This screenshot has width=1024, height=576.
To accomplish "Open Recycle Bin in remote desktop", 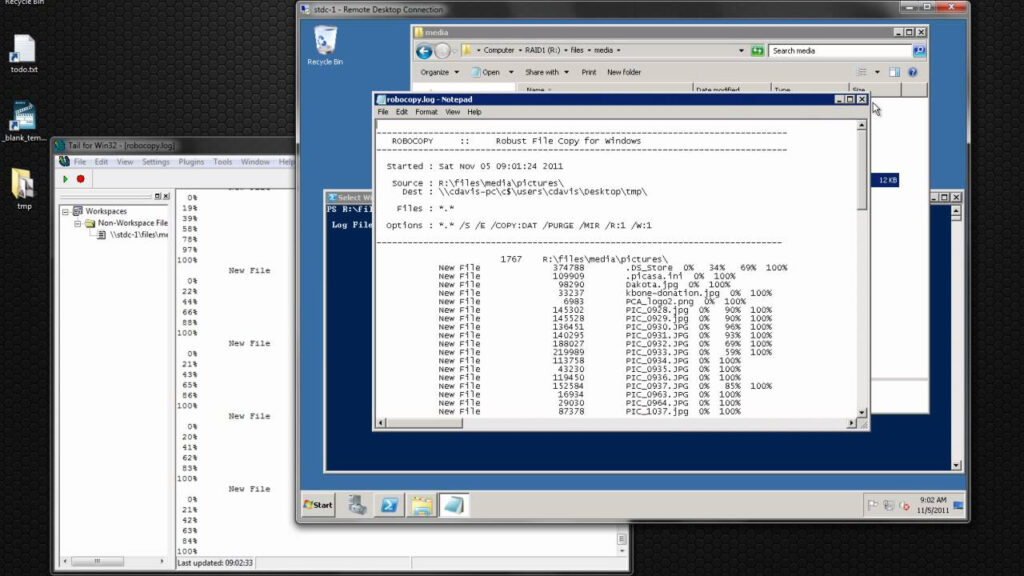I will [x=325, y=45].
